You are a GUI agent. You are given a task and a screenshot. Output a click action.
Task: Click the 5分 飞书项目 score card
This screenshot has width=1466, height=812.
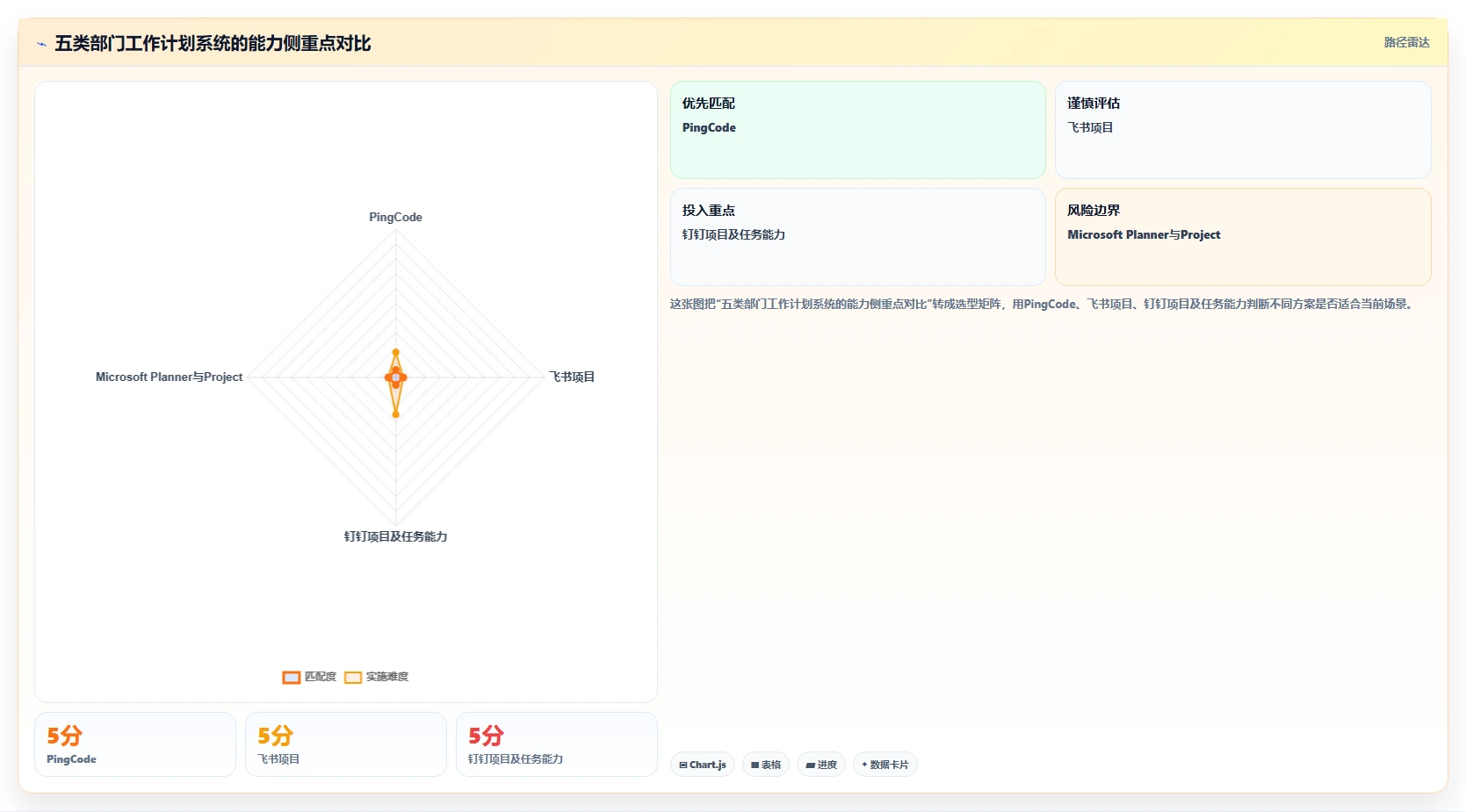pos(346,744)
